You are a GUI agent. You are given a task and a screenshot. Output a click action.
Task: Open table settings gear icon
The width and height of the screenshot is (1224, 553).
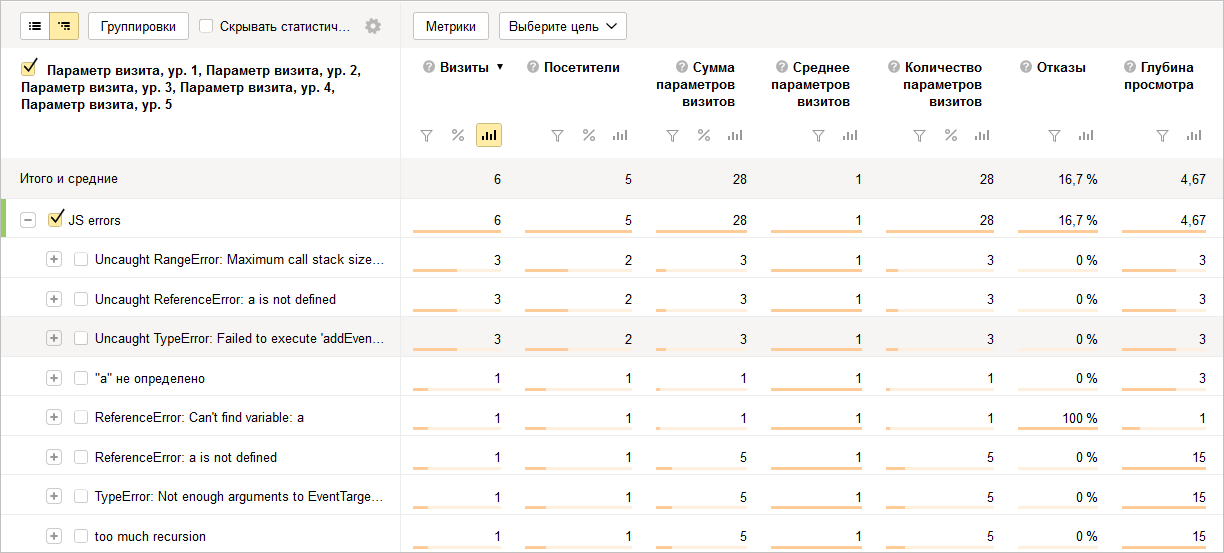coord(373,26)
